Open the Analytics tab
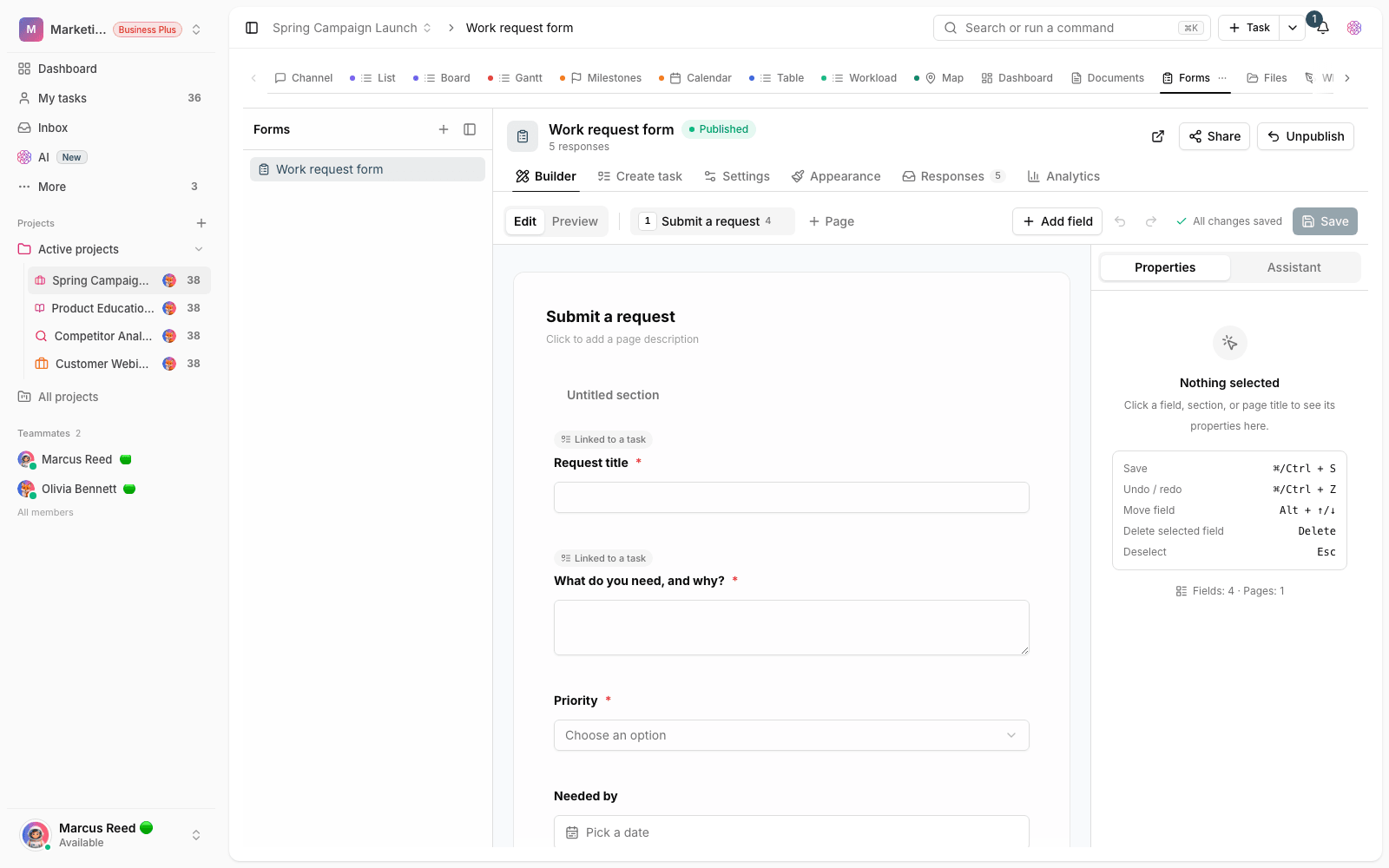1389x868 pixels. [1063, 176]
